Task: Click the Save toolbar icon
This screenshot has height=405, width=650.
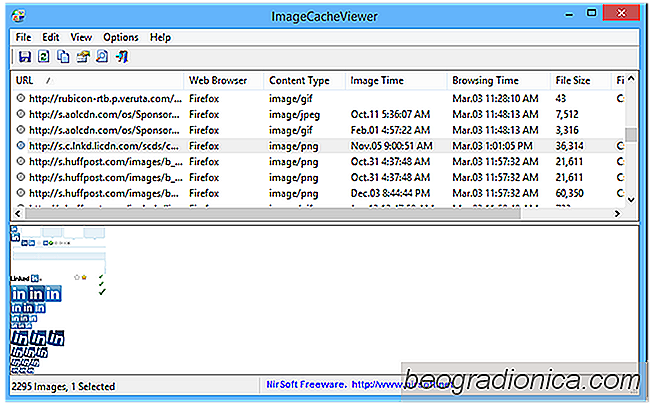Action: (23, 57)
